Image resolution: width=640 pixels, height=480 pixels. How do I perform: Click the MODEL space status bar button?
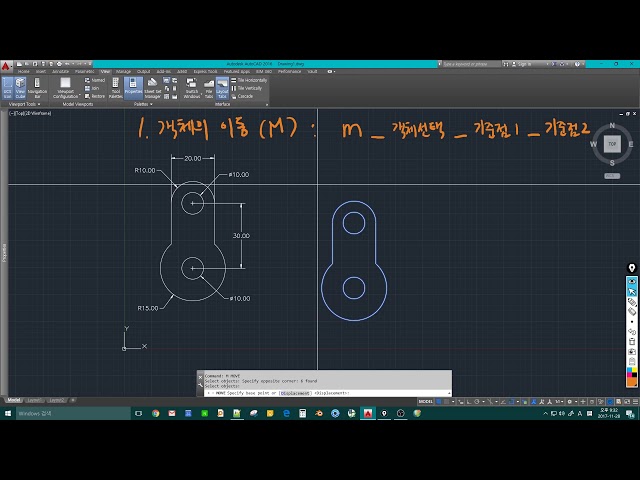pos(425,402)
